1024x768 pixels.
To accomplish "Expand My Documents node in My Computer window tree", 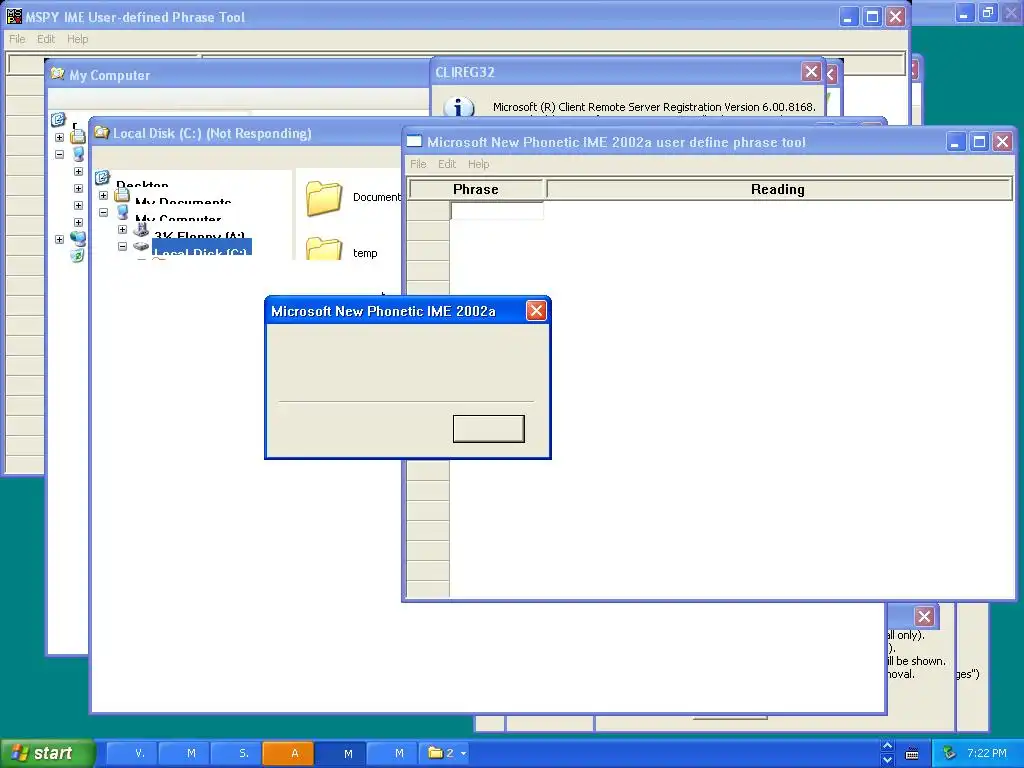I will click(x=59, y=138).
